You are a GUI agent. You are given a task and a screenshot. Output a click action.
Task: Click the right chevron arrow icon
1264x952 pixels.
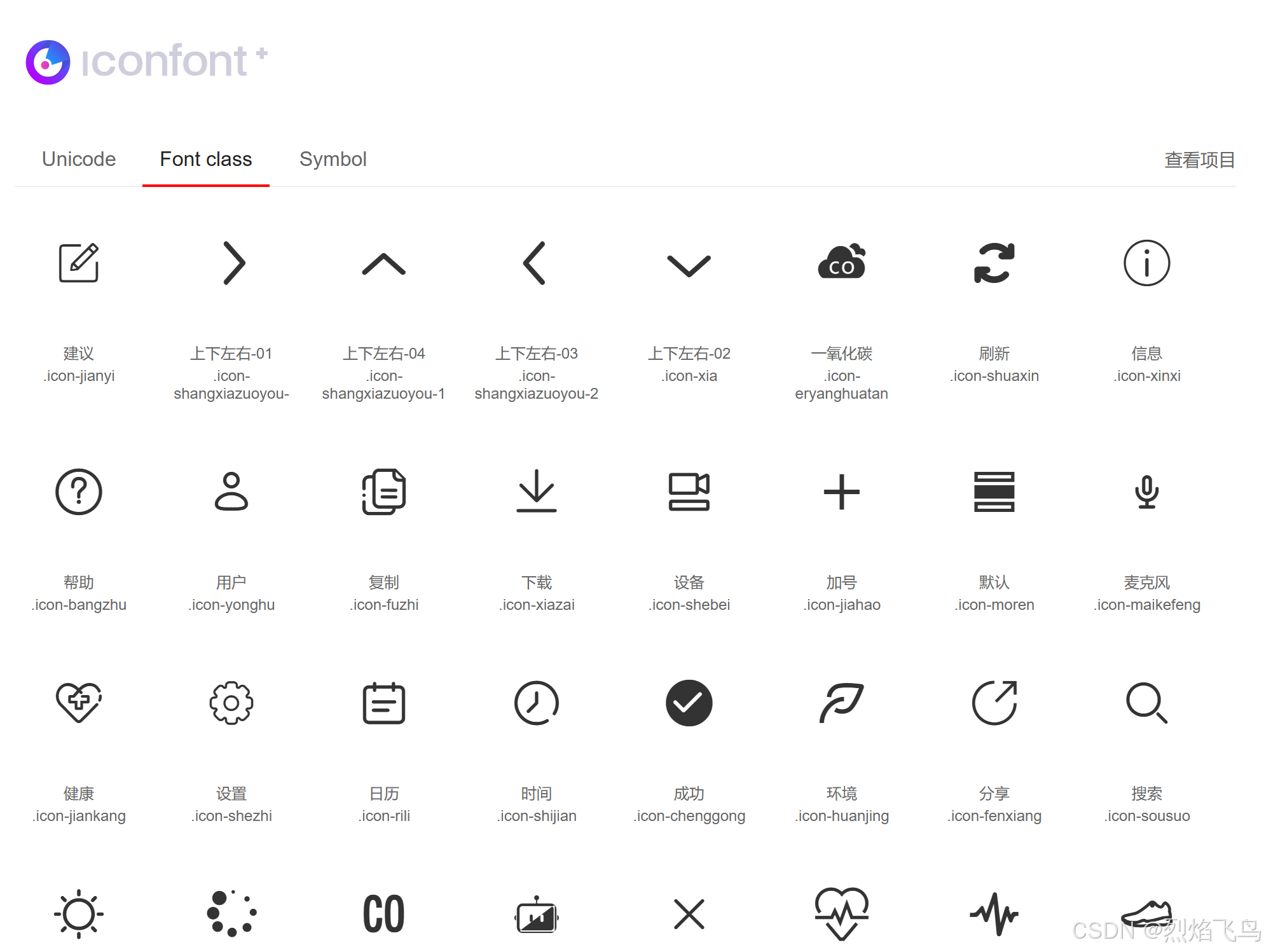(233, 263)
